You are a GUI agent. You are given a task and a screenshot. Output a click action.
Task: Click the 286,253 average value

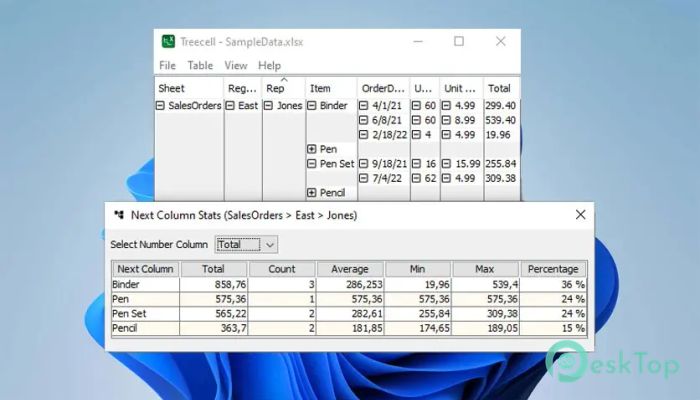(350, 284)
